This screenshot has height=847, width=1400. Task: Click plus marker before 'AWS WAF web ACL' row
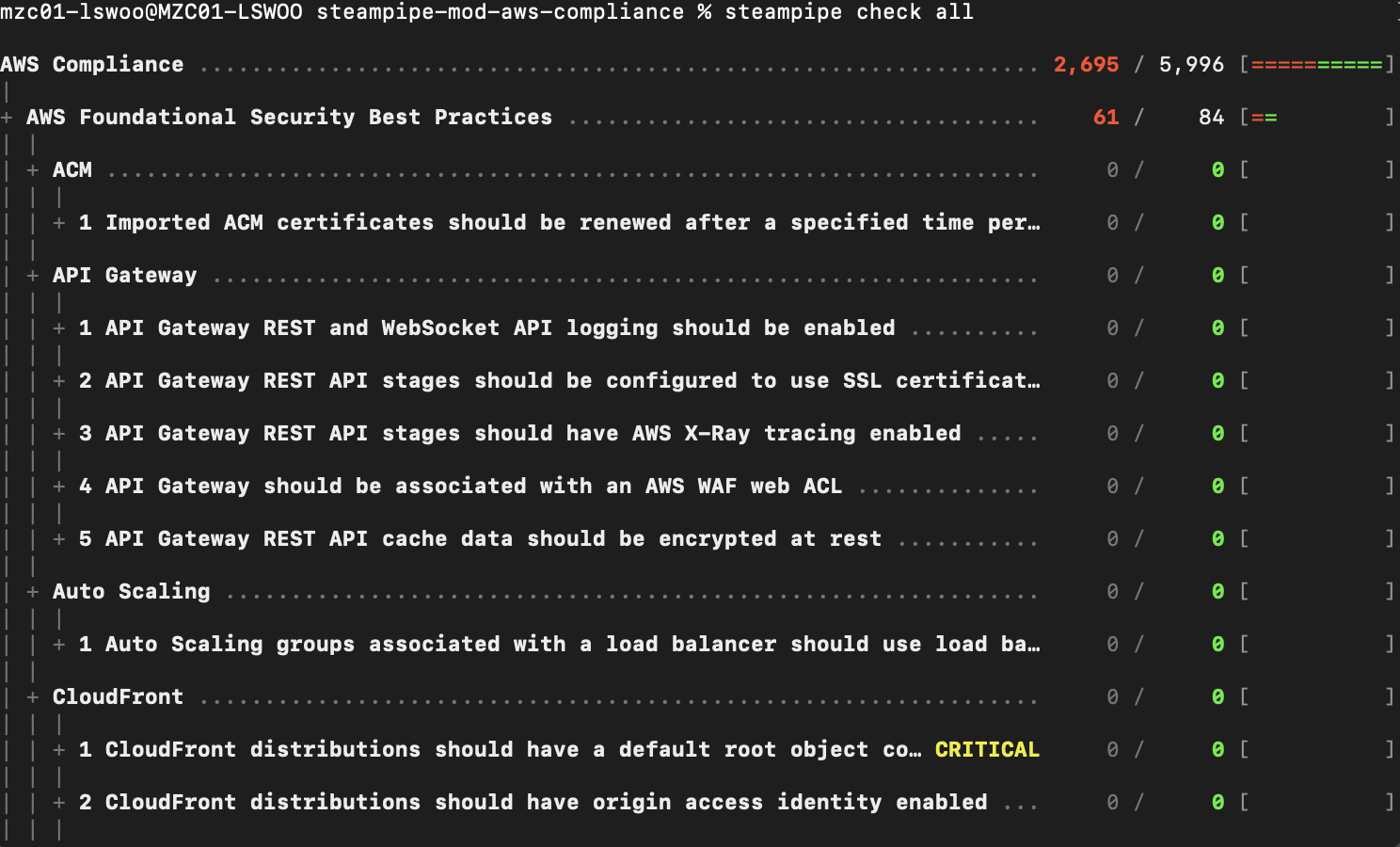pyautogui.click(x=59, y=487)
